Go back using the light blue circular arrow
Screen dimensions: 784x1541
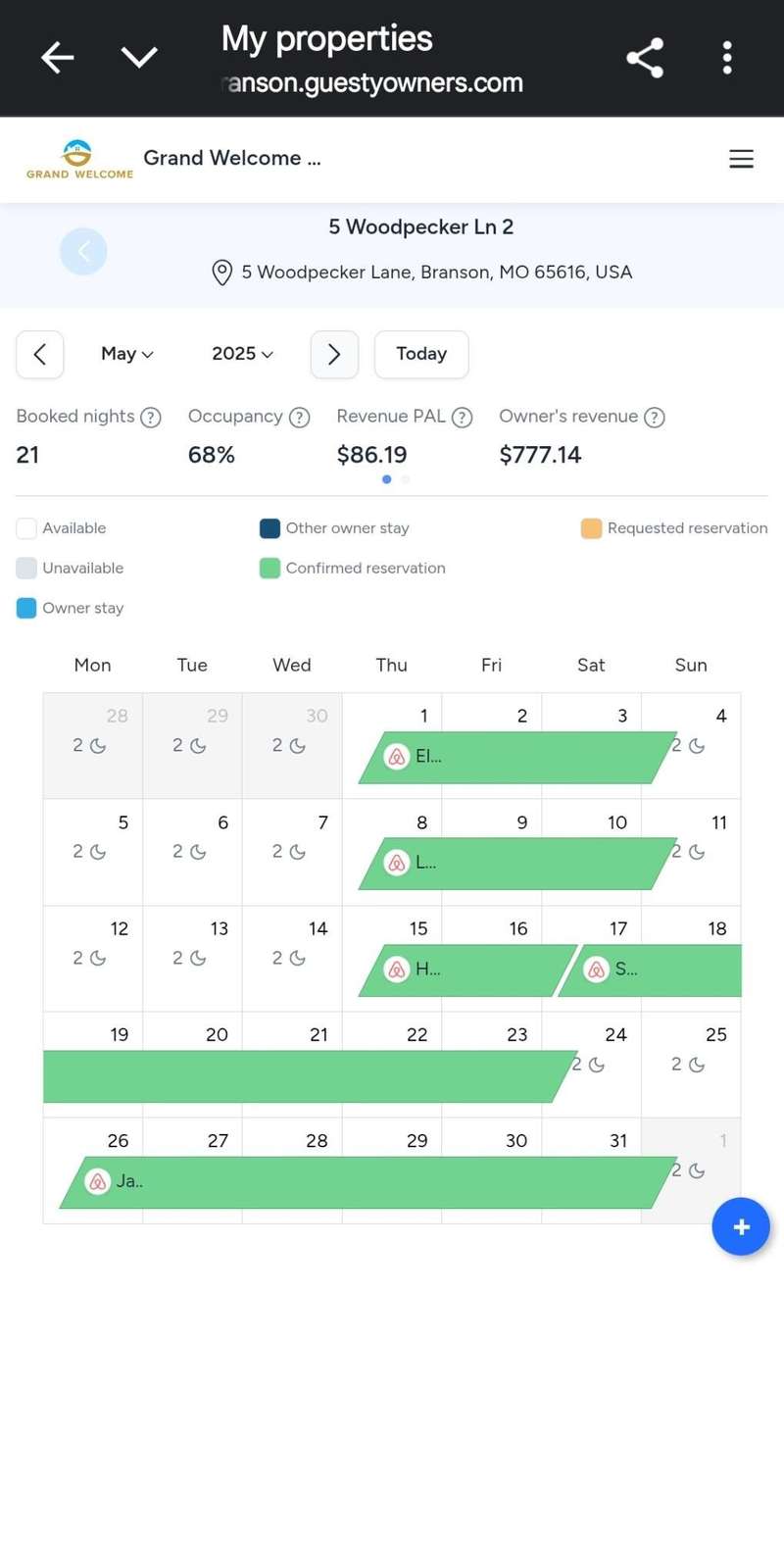point(83,252)
